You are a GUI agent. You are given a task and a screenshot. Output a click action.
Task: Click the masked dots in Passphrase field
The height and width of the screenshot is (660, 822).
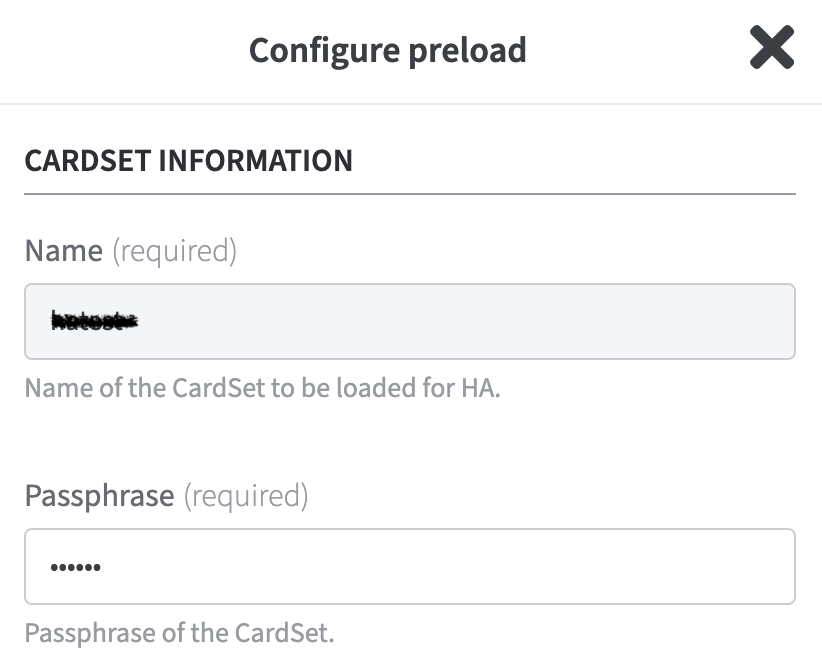[x=76, y=568]
